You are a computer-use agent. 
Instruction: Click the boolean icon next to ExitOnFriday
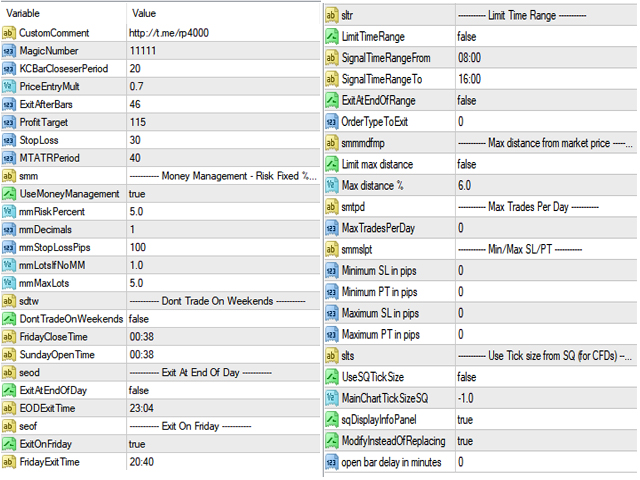pos(9,444)
